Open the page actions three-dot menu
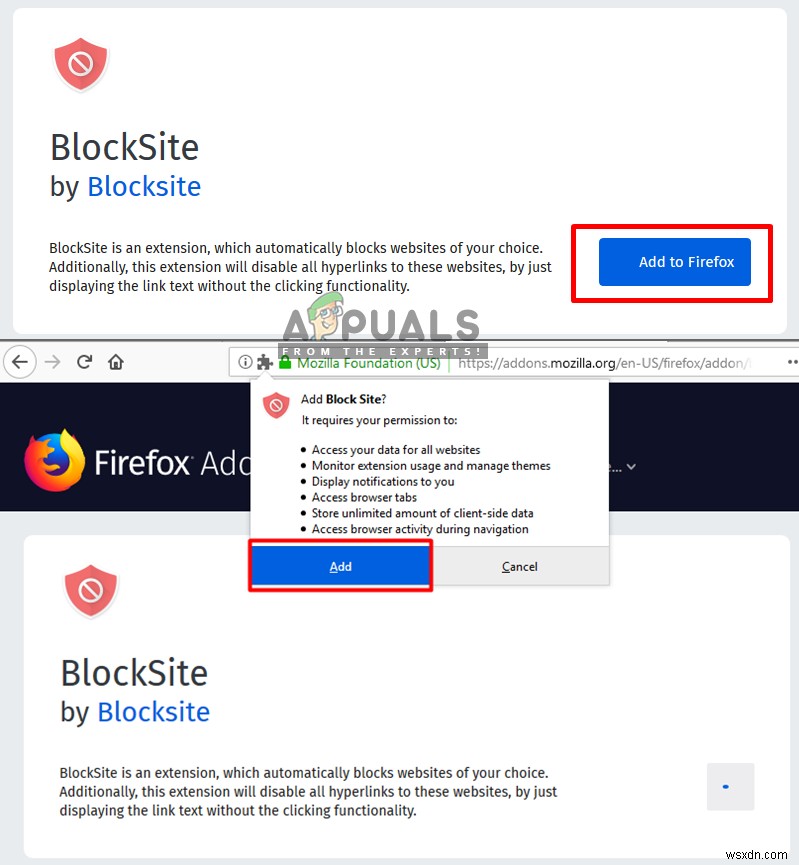The width and height of the screenshot is (799, 865). tap(793, 362)
